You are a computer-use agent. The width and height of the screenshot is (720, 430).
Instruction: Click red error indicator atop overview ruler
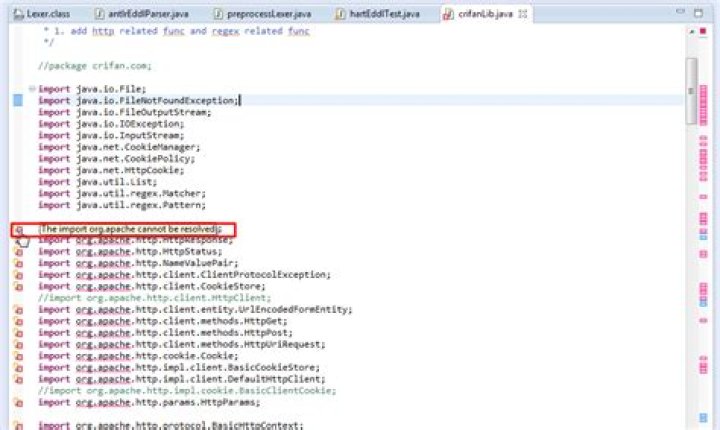pyautogui.click(x=703, y=31)
